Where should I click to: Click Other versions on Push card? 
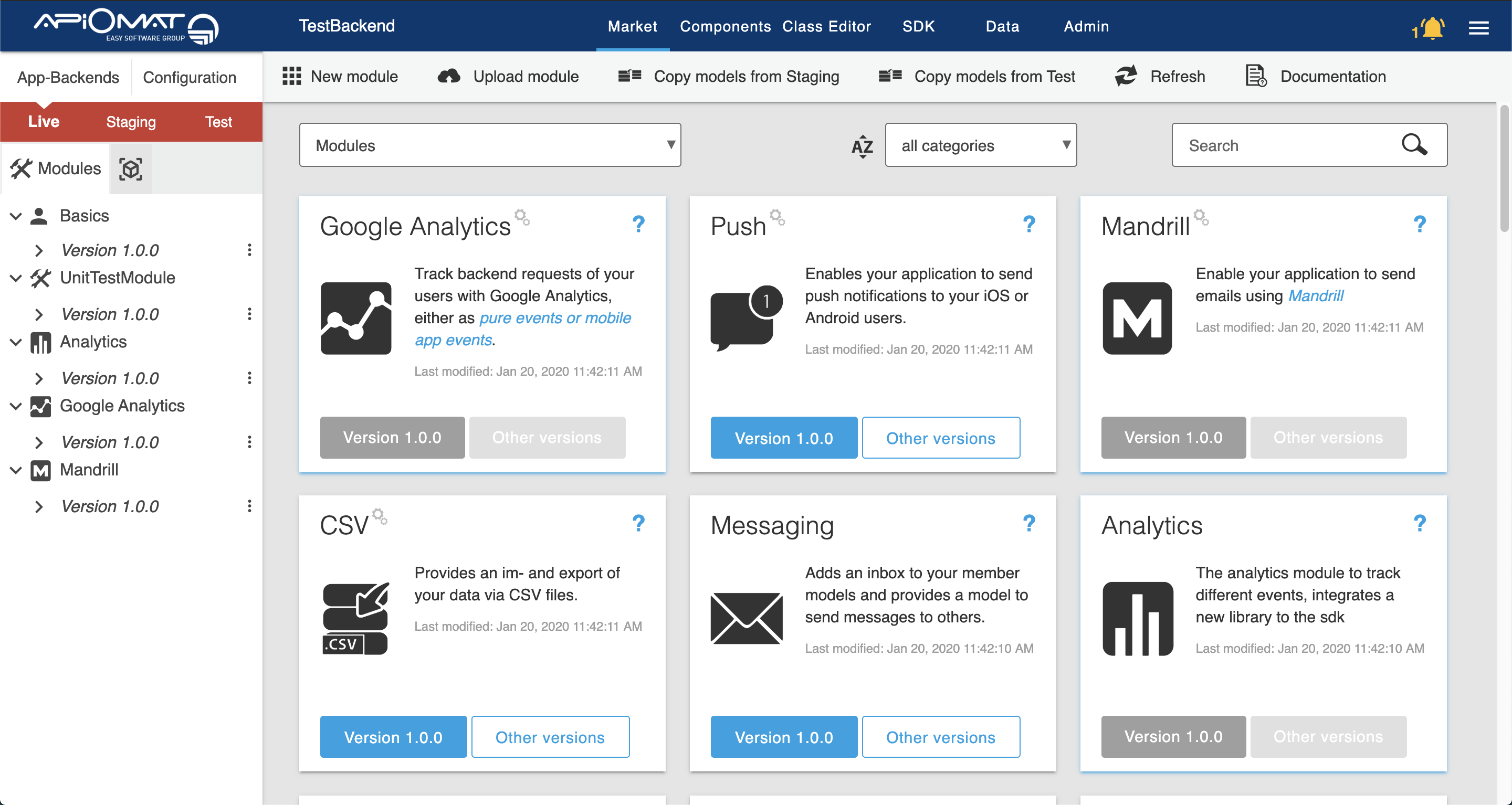(x=940, y=438)
